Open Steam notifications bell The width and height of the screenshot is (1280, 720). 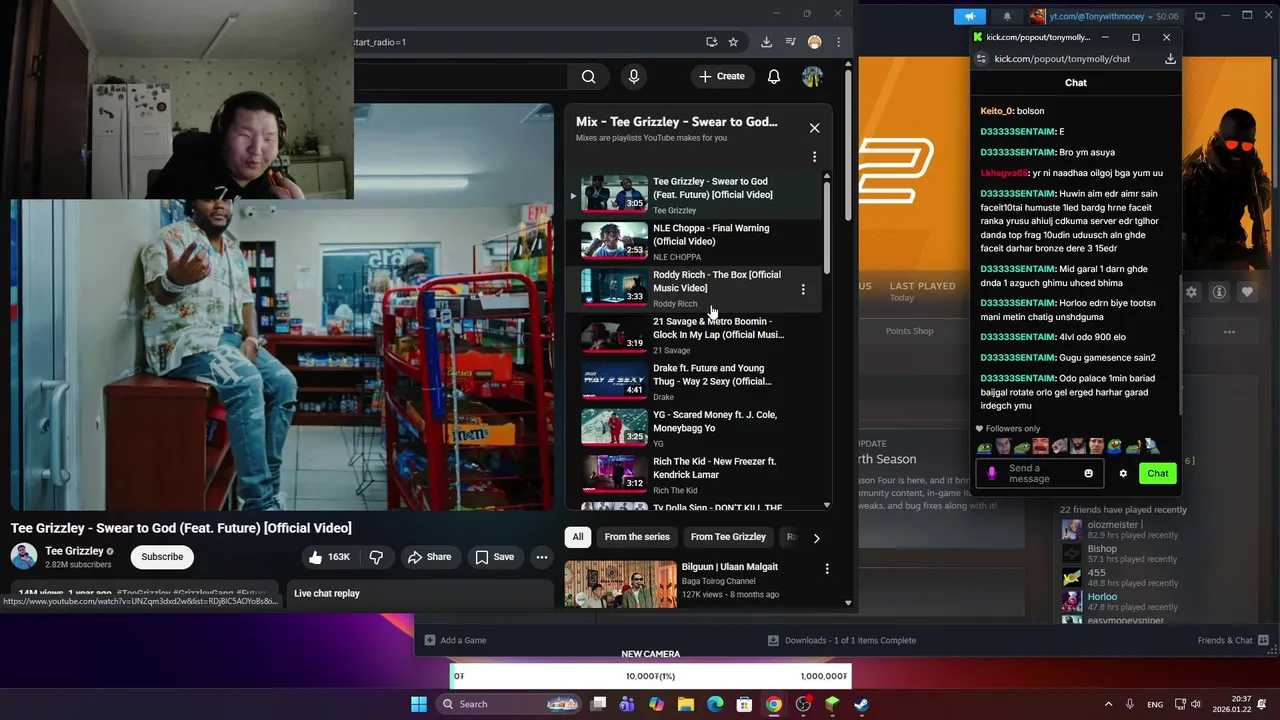coord(1007,16)
